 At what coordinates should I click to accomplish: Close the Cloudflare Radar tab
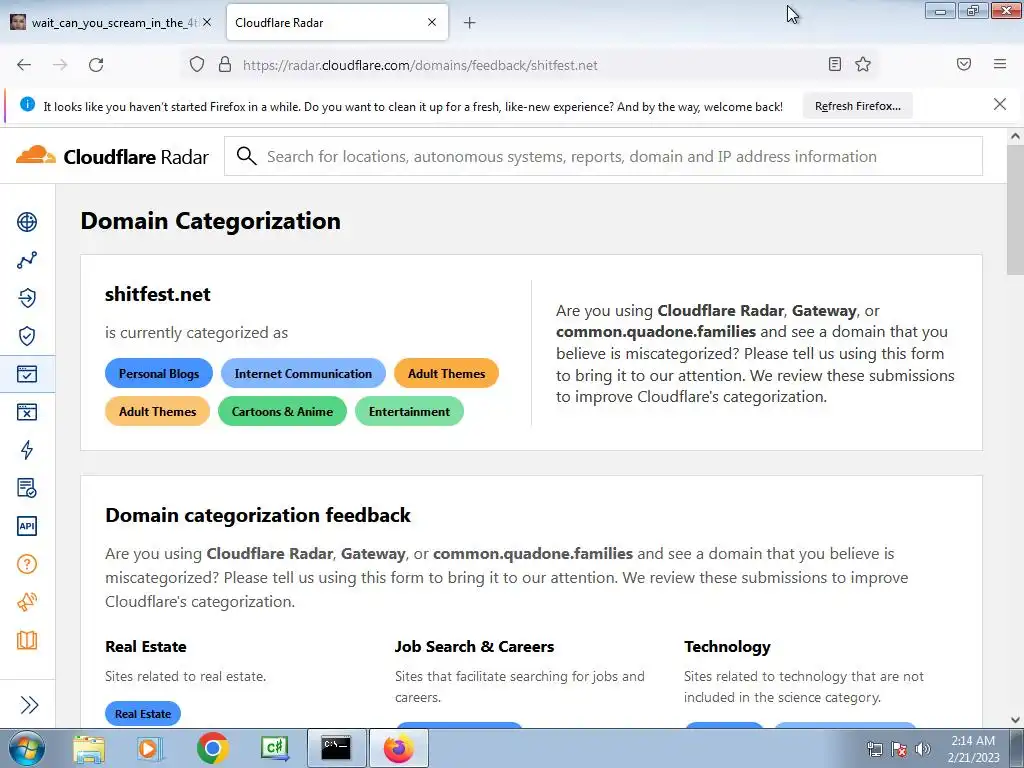click(x=432, y=22)
